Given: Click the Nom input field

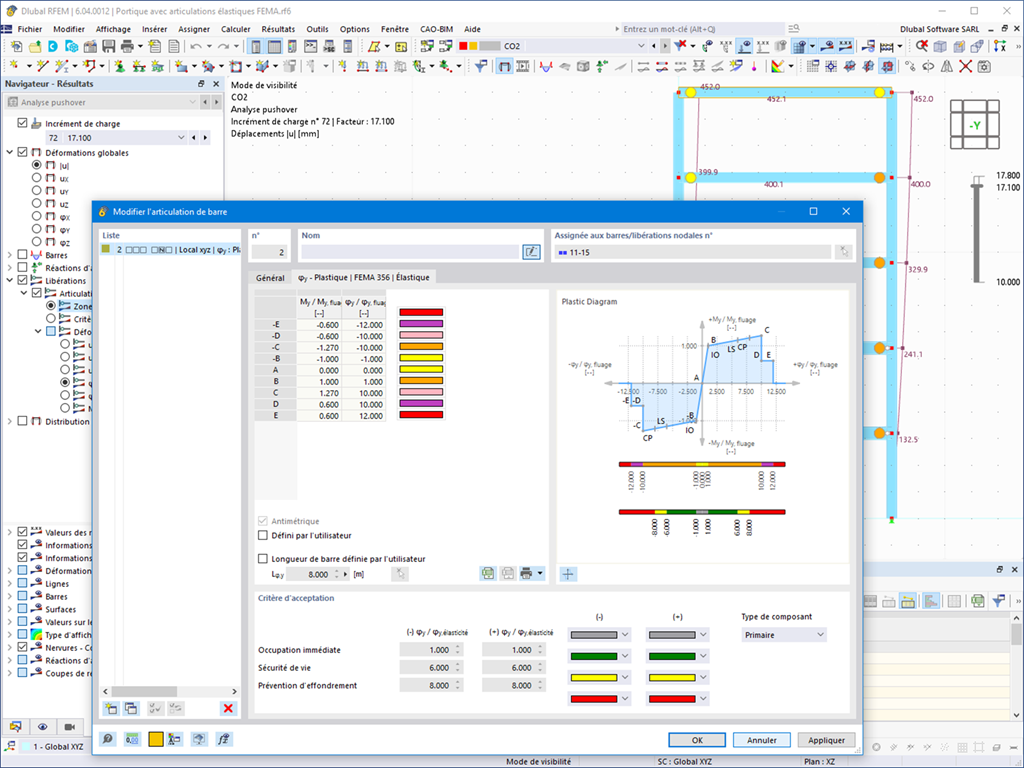Looking at the screenshot, I should point(410,252).
